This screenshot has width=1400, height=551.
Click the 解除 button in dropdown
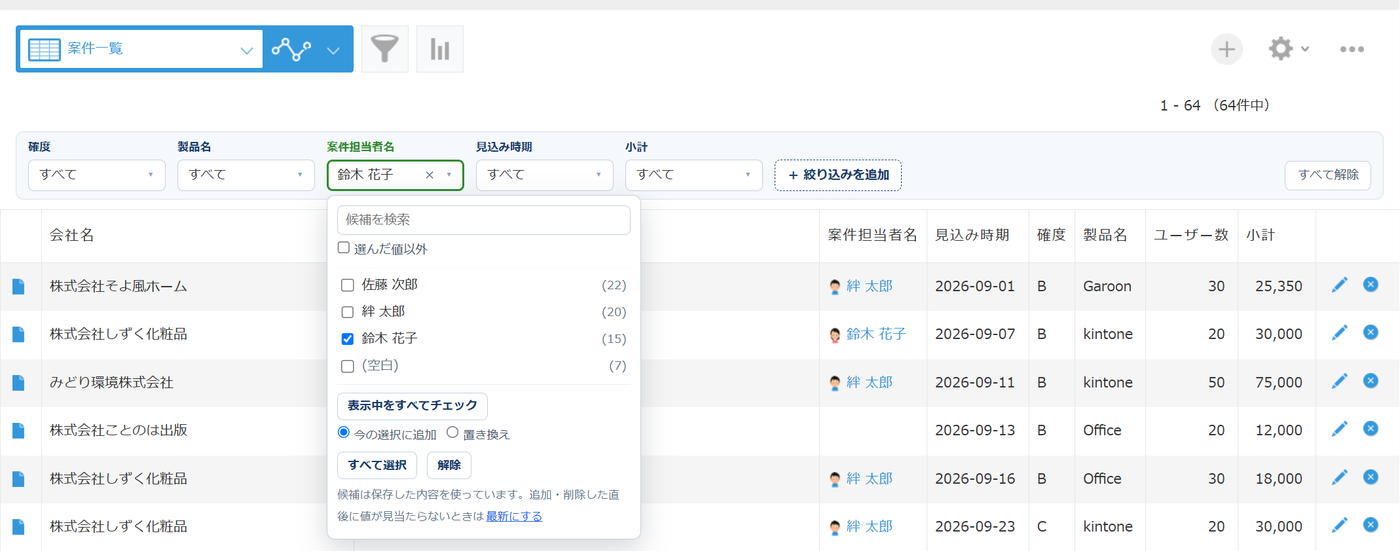tap(449, 465)
